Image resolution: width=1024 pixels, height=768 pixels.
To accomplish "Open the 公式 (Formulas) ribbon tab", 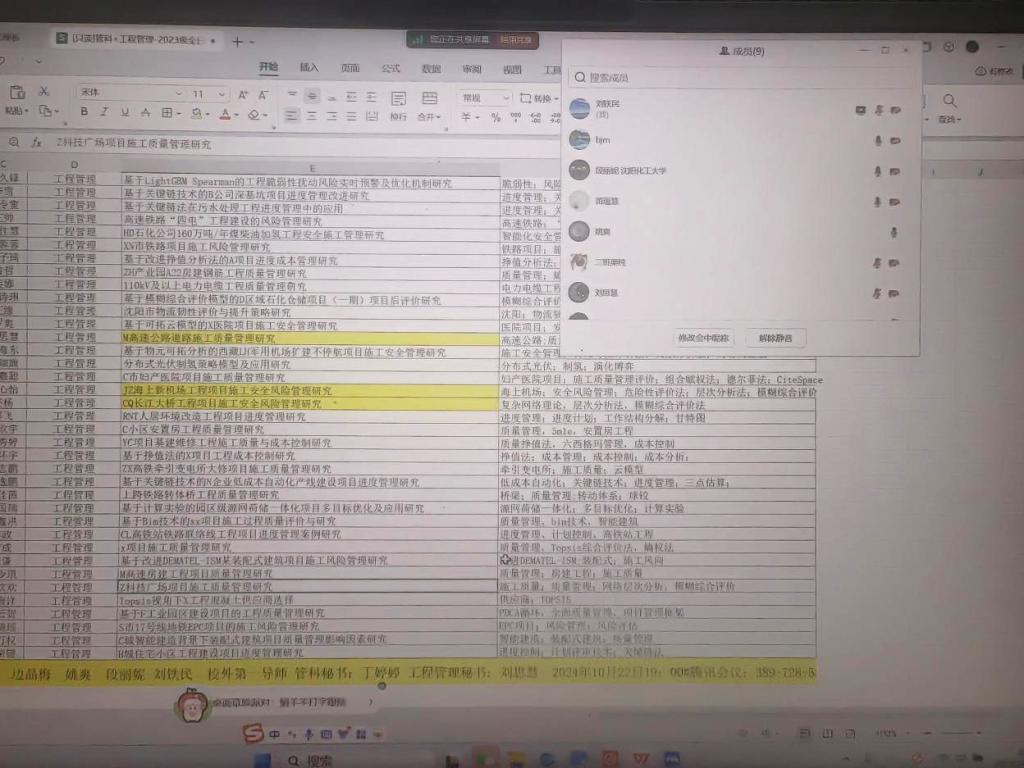I will pyautogui.click(x=390, y=68).
